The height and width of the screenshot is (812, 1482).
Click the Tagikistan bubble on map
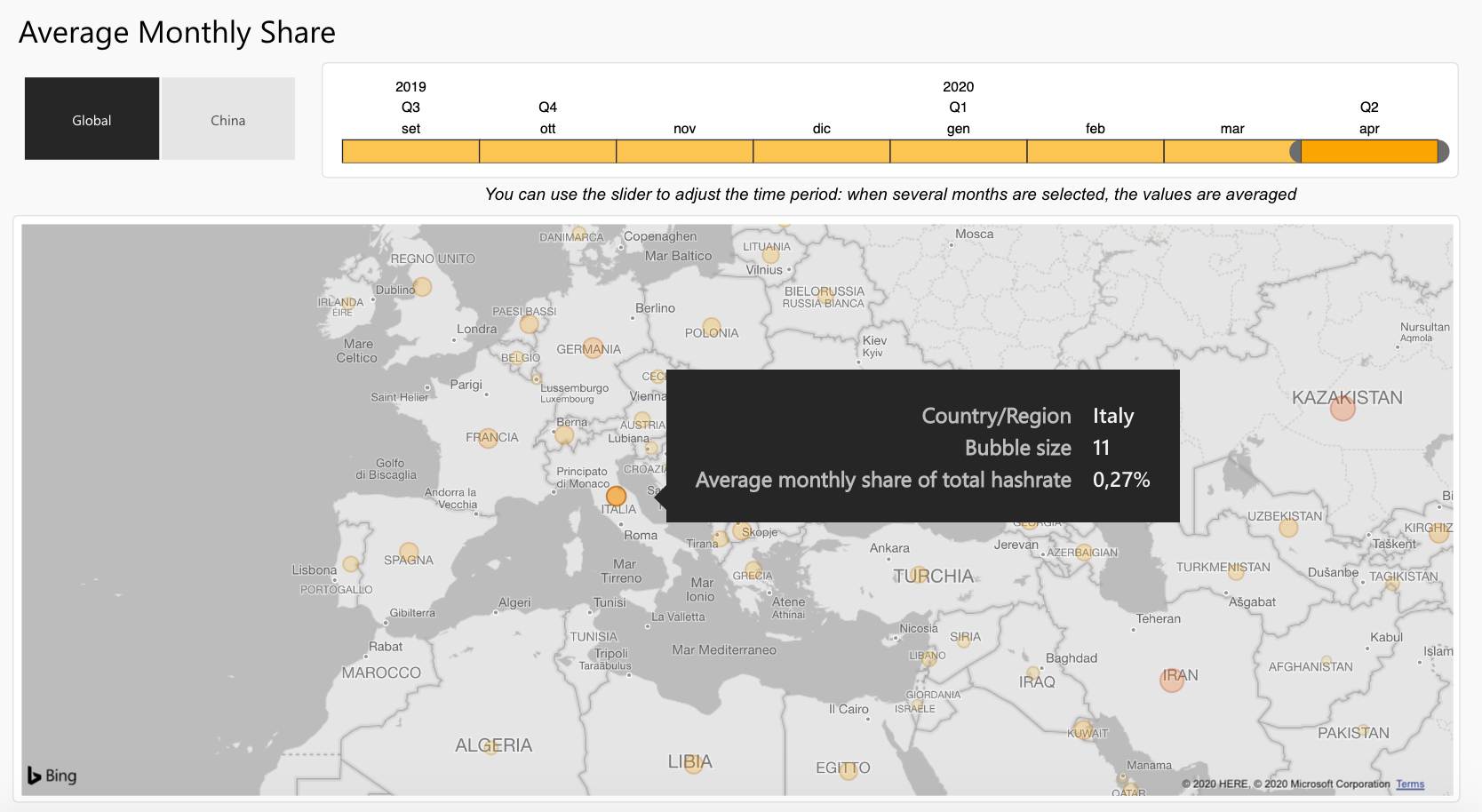[1392, 585]
